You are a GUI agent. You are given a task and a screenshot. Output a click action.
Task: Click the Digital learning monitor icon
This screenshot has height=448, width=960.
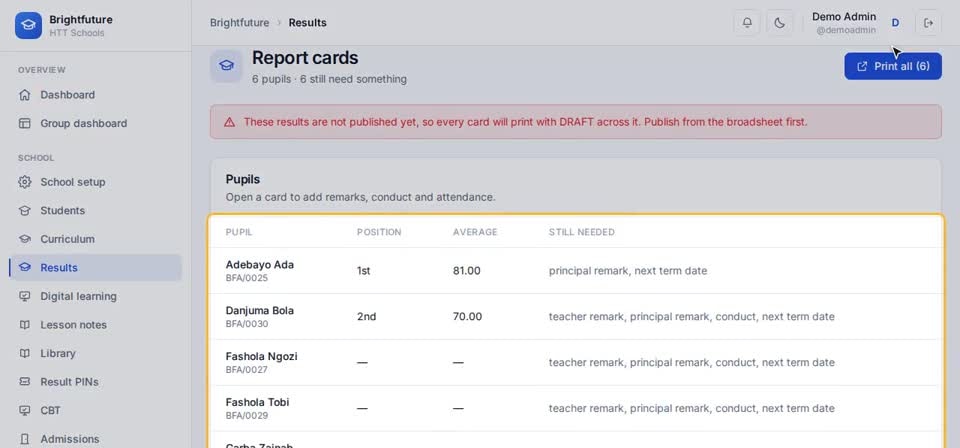24,296
